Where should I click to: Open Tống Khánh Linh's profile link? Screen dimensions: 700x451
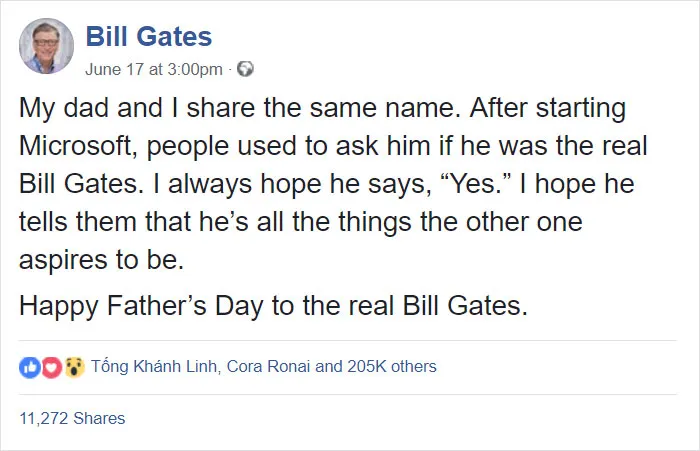[154, 366]
